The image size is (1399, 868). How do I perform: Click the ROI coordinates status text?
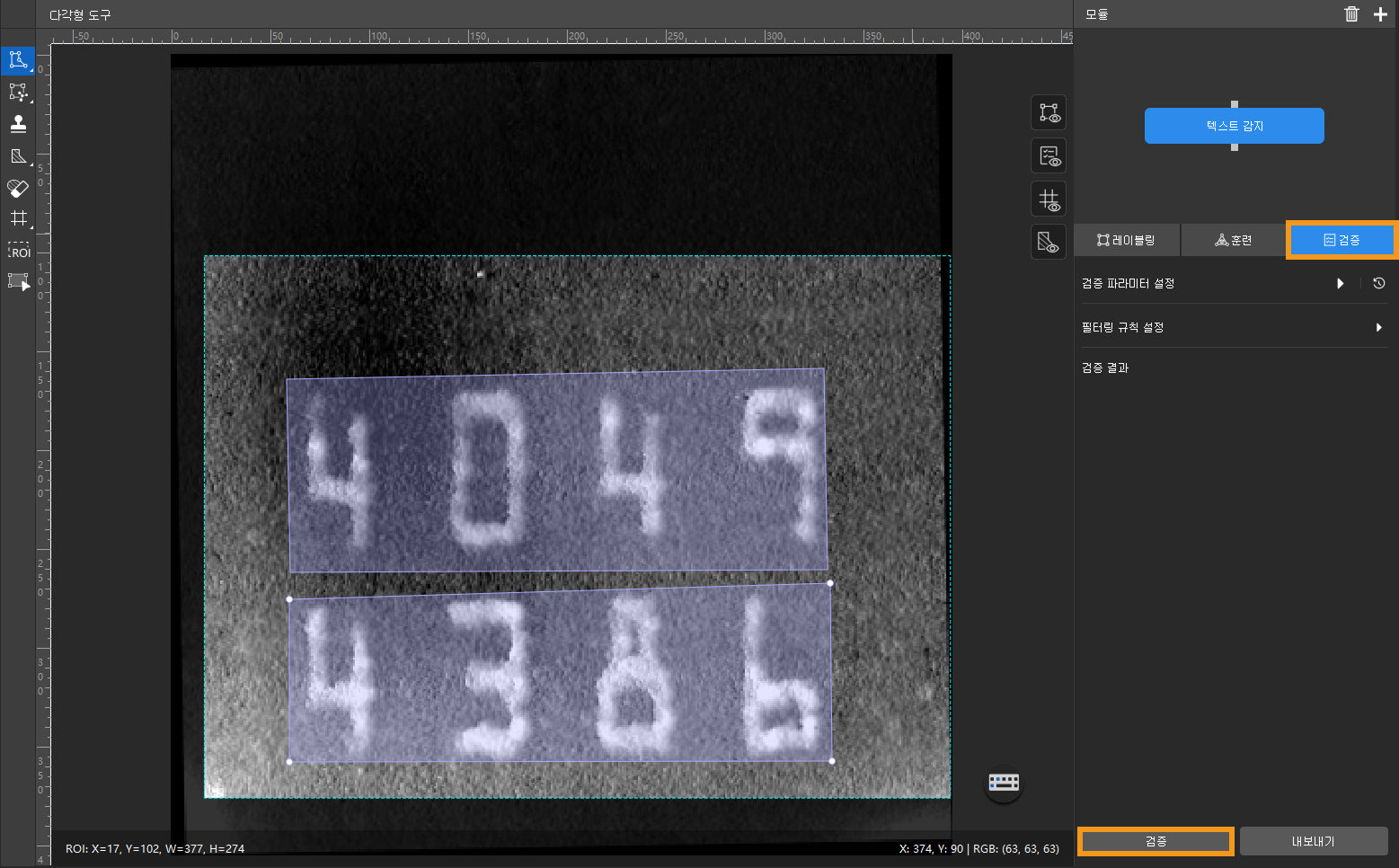(x=155, y=848)
